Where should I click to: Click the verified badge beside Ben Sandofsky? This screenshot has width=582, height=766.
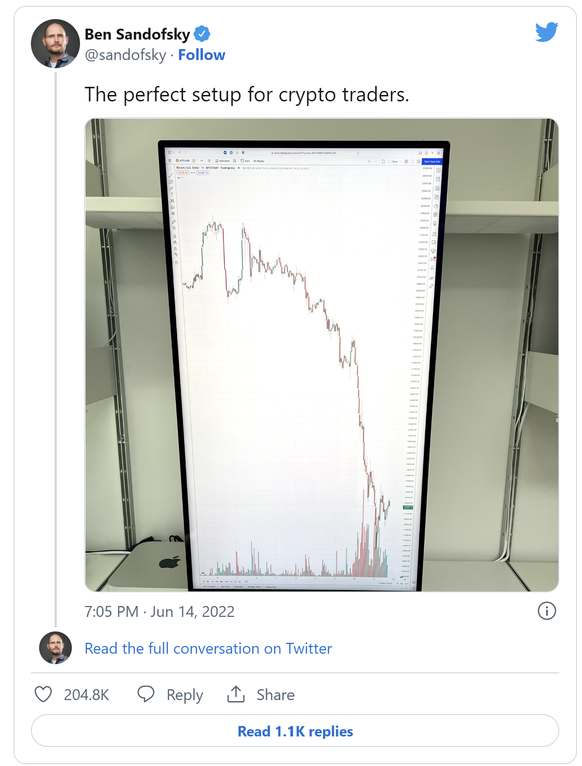point(202,34)
